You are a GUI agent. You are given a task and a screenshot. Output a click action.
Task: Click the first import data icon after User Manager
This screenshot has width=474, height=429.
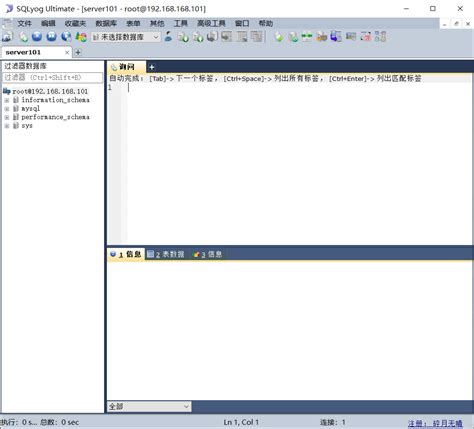pyautogui.click(x=183, y=37)
